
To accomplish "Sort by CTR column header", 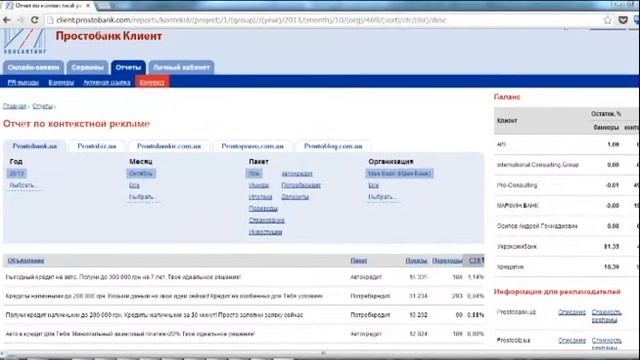I will tap(476, 260).
